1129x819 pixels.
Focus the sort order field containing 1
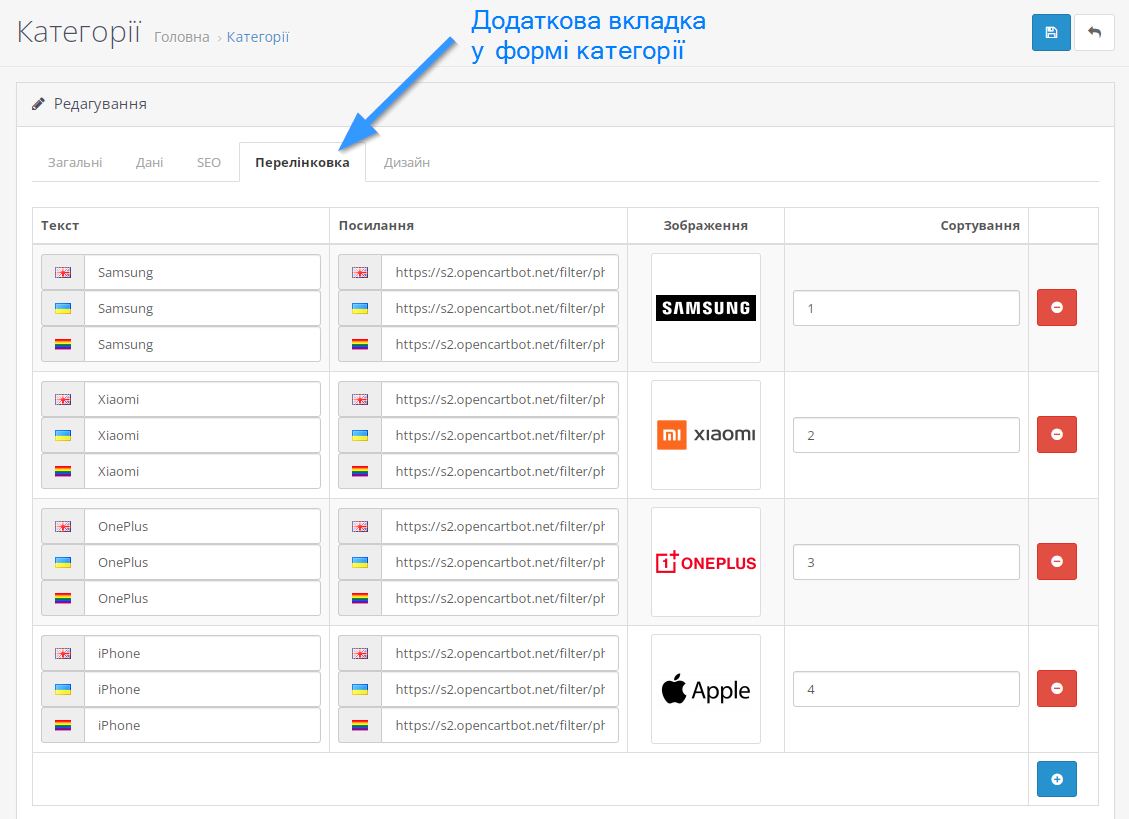906,308
